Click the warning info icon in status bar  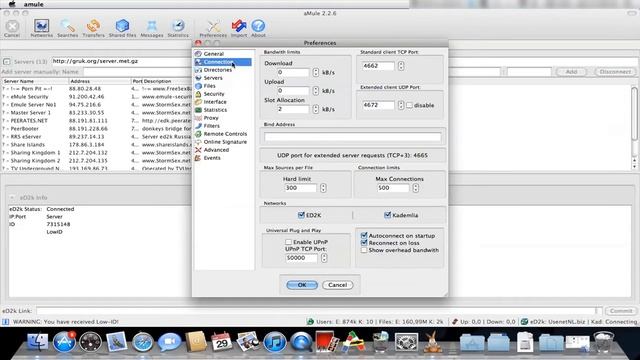coord(6,322)
